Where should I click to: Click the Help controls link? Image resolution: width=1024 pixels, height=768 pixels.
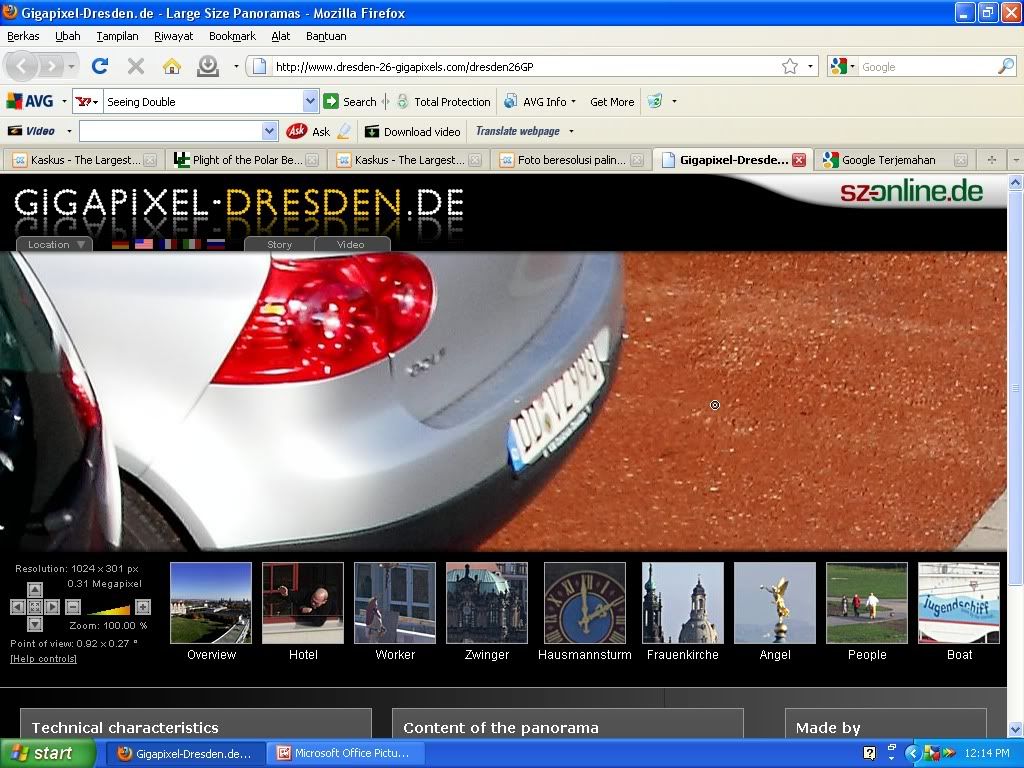[x=43, y=659]
